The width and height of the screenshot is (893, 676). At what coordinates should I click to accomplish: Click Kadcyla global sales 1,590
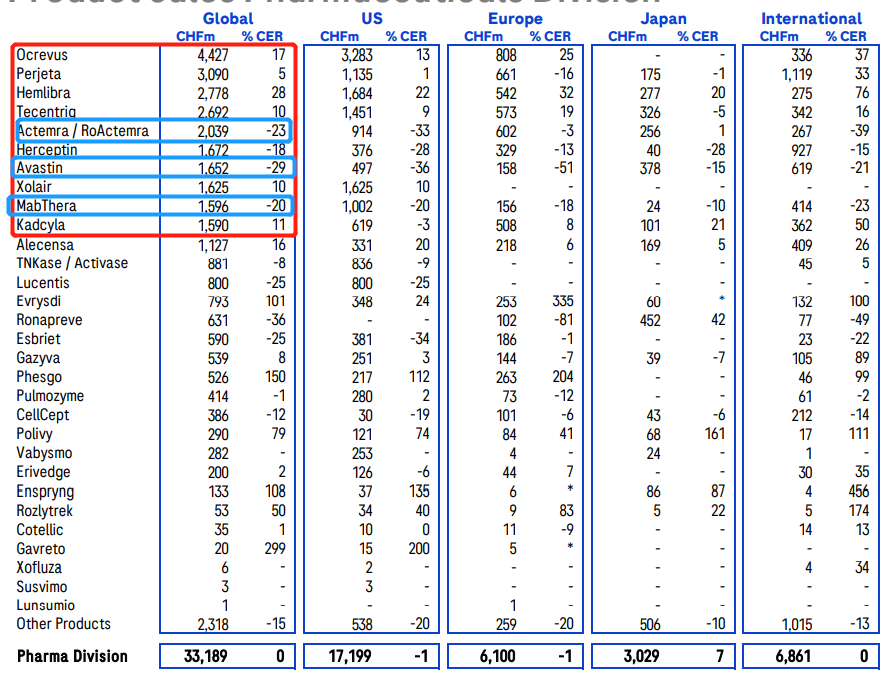pos(213,226)
